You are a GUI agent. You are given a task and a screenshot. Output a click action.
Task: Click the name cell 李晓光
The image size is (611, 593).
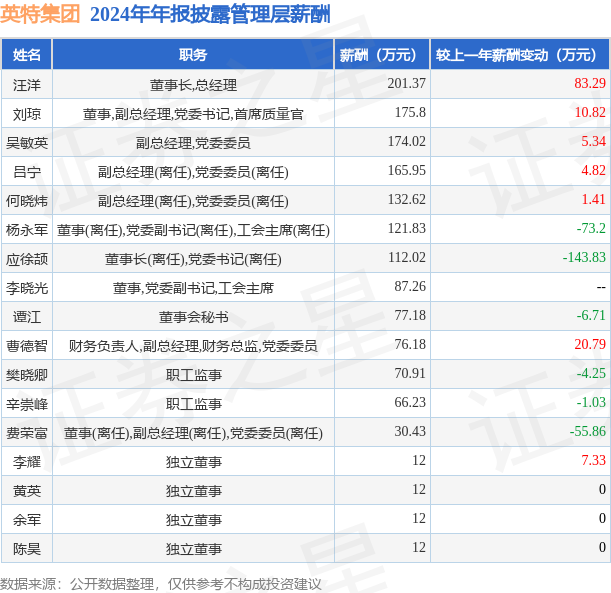[26, 288]
